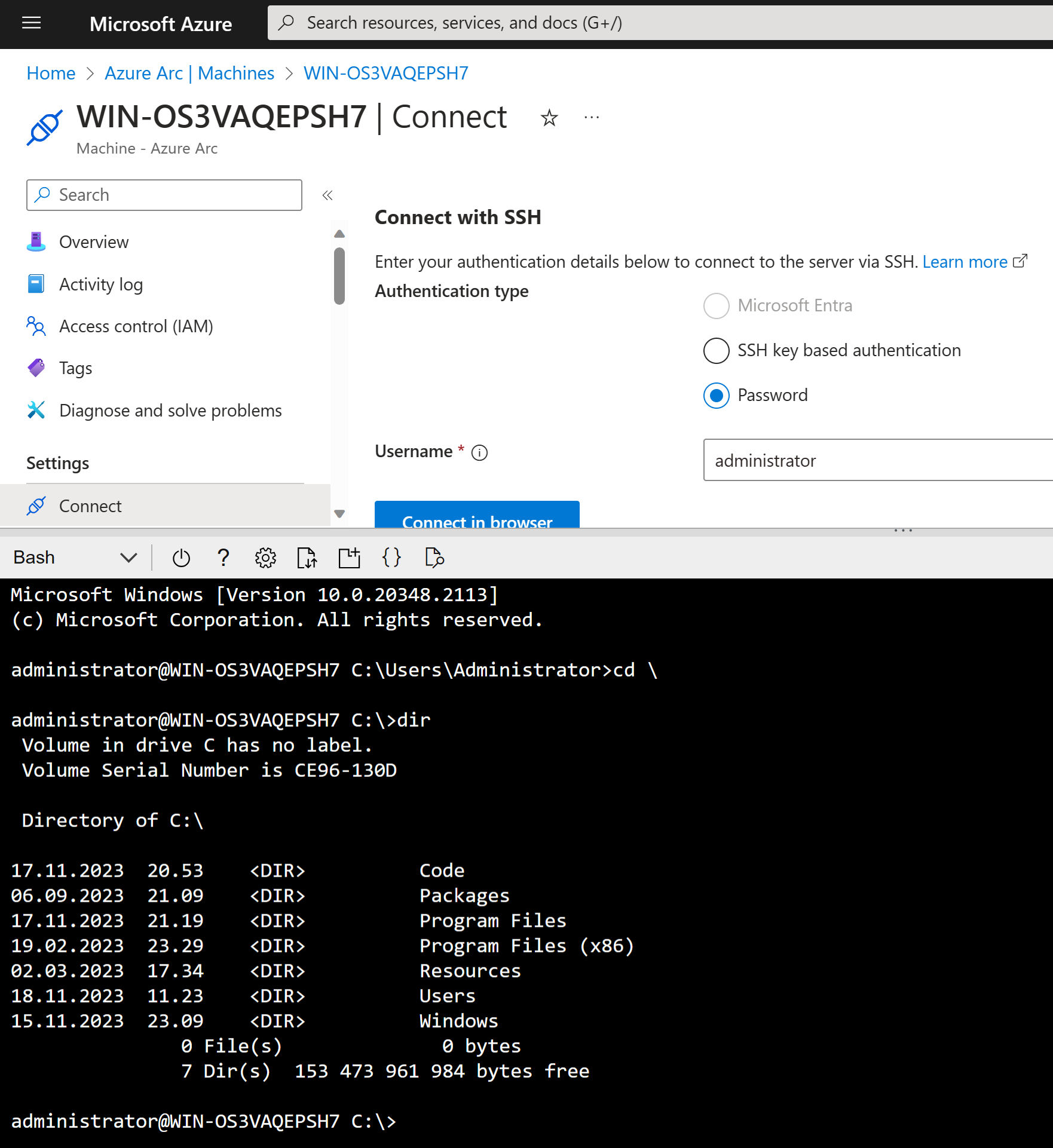Select Microsoft Entra authentication radio
The height and width of the screenshot is (1148, 1053).
[717, 306]
